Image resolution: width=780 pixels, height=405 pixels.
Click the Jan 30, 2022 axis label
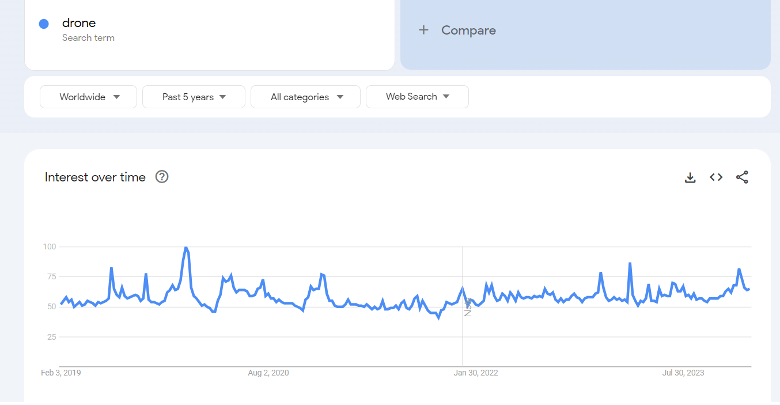(x=476, y=373)
